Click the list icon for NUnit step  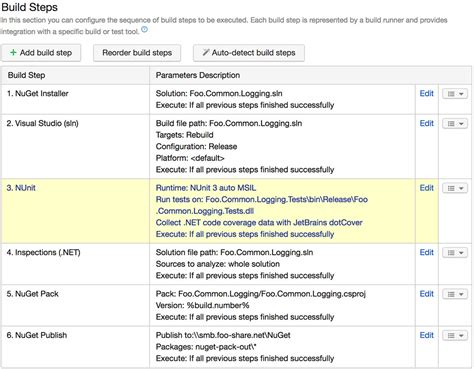451,188
